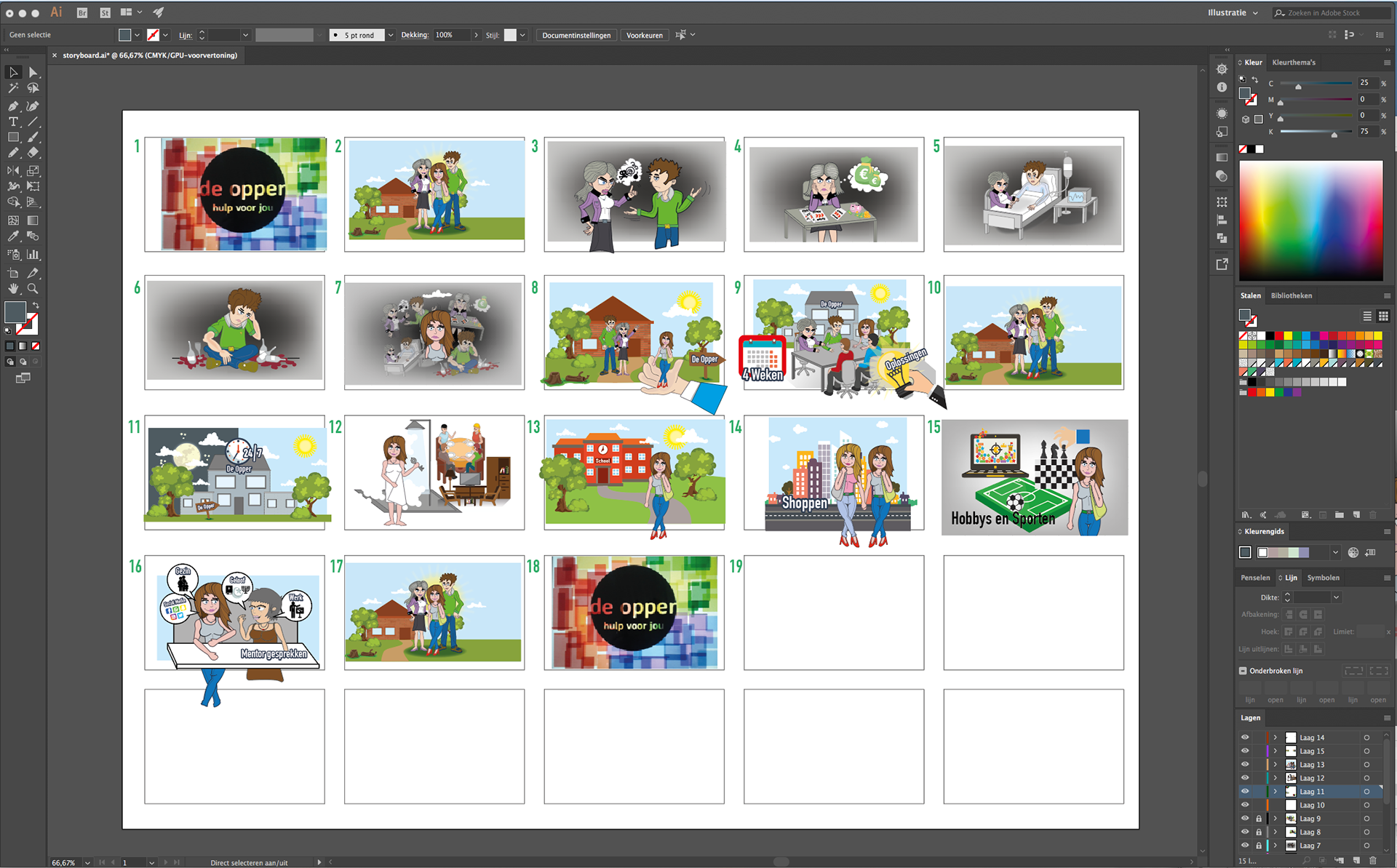This screenshot has width=1397, height=868.
Task: Expand the Laag 13 layer
Action: 1275,765
